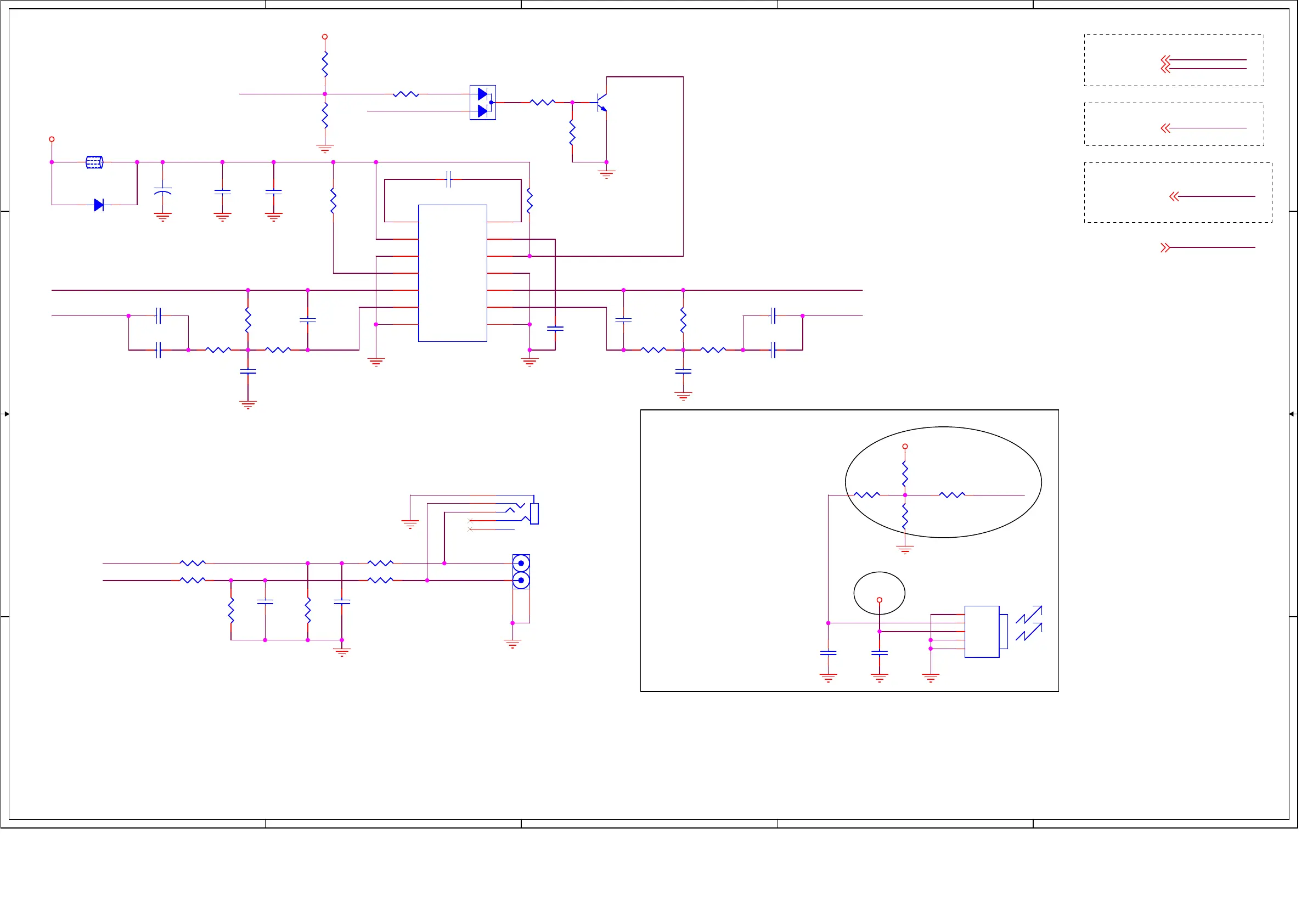This screenshot has height=924, width=1307.
Task: Click the NPN transistor symbol
Action: pyautogui.click(x=601, y=103)
